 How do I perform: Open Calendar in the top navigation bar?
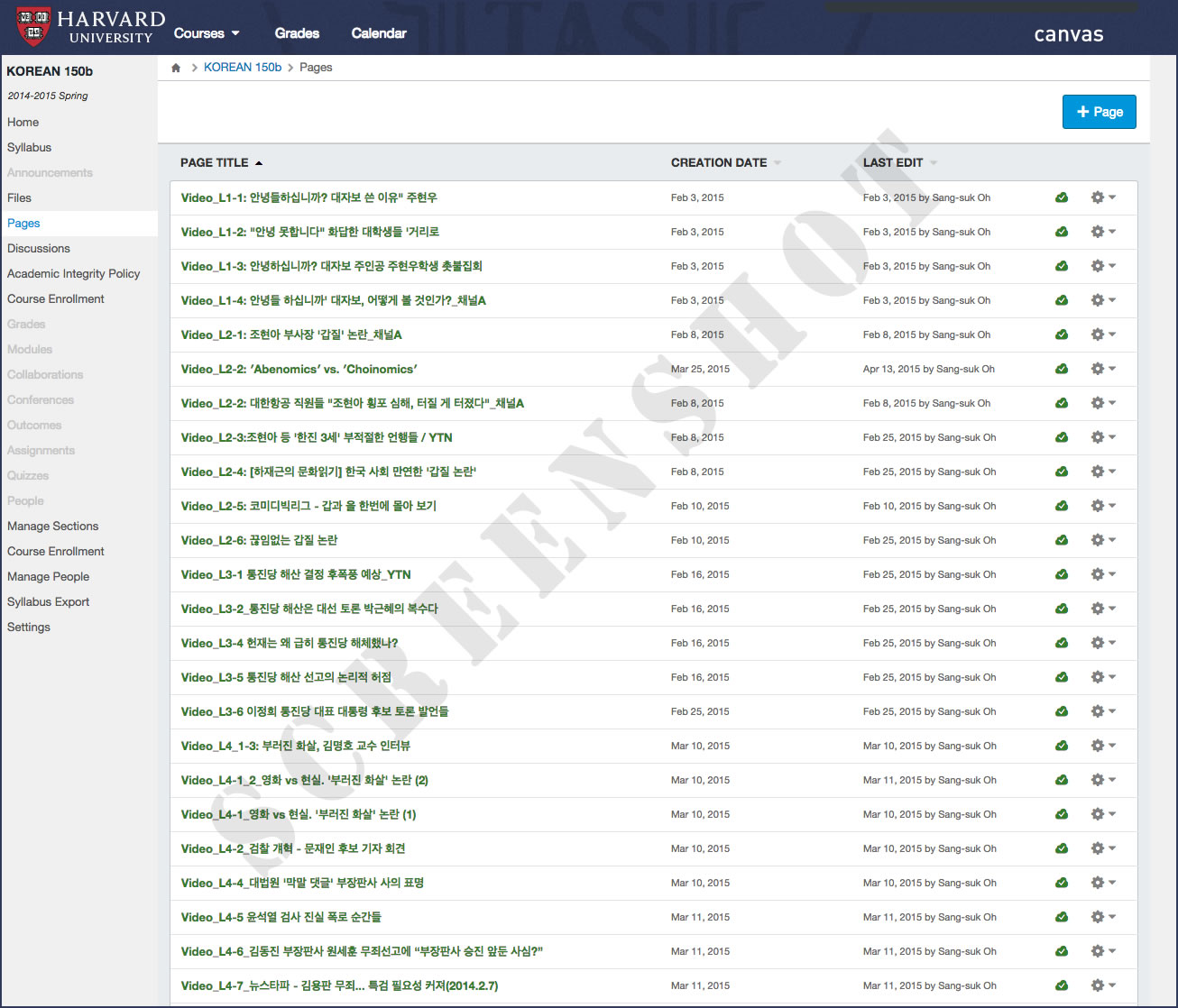(379, 33)
